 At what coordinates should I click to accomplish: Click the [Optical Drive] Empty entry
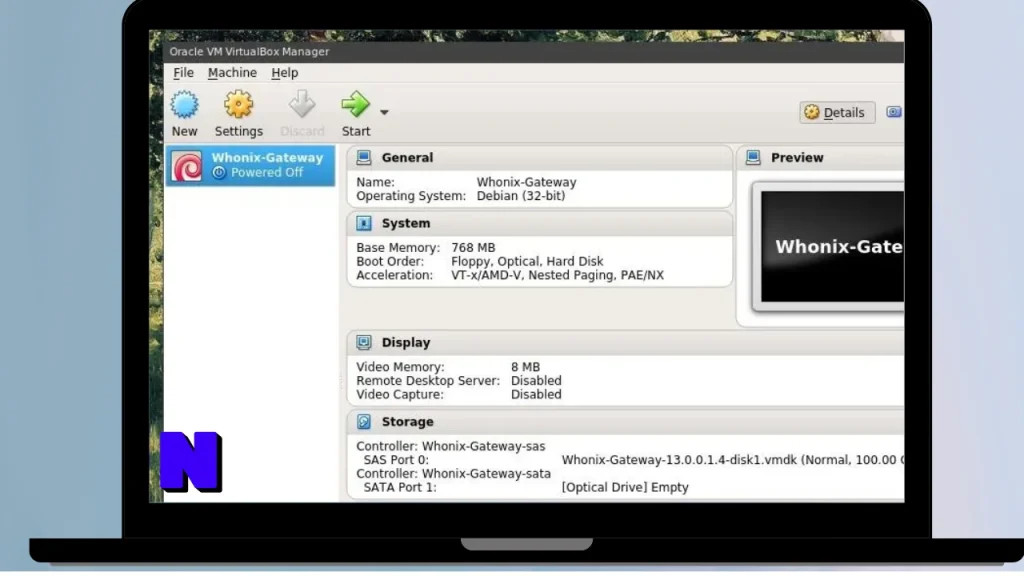625,487
